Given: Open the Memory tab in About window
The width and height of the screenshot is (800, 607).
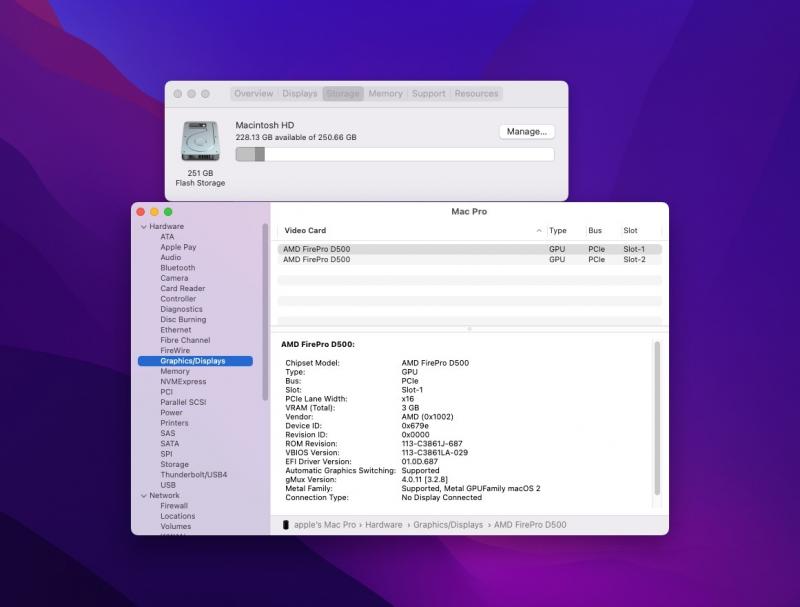Looking at the screenshot, I should click(x=385, y=94).
